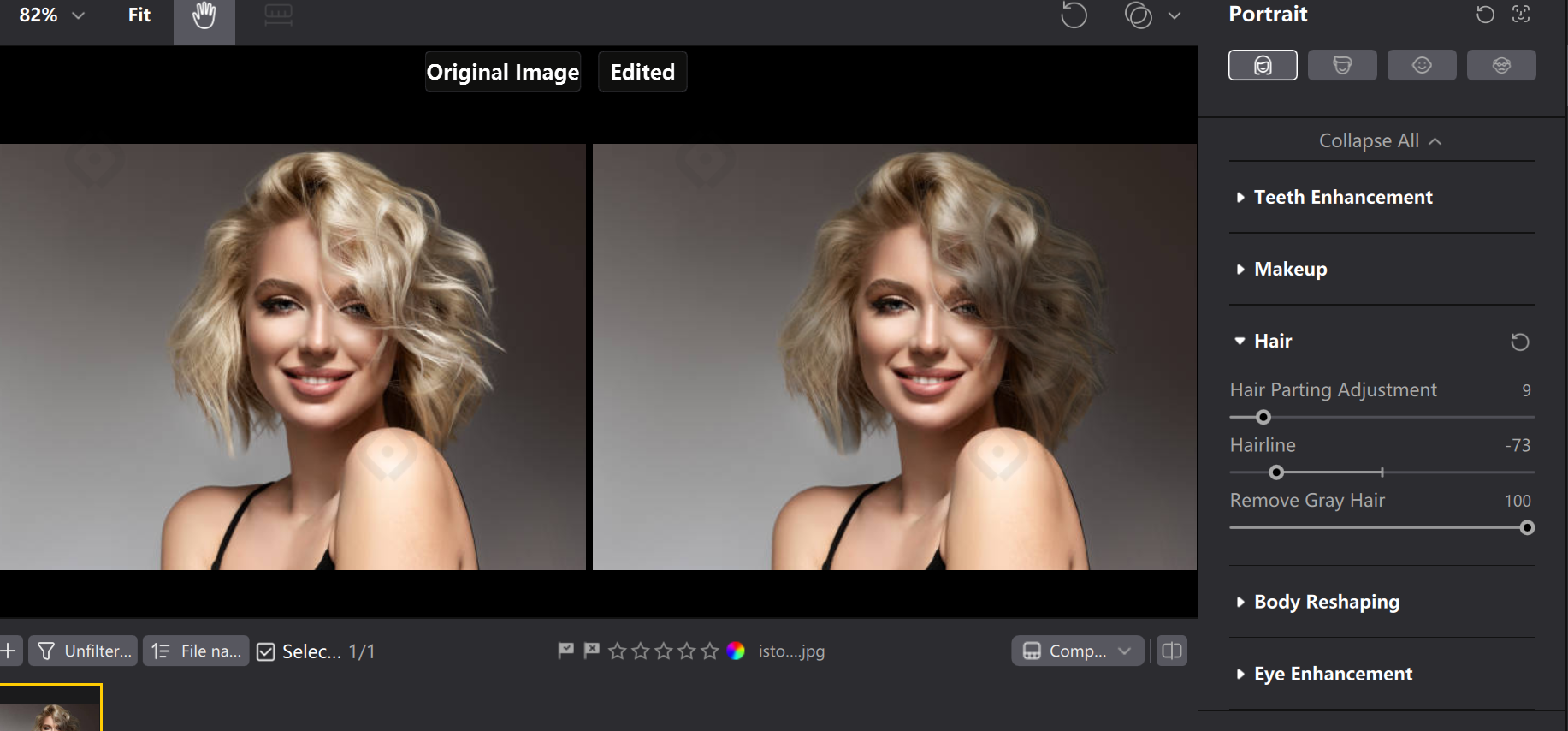Click the pick flag icon
This screenshot has height=731, width=1568.
565,651
